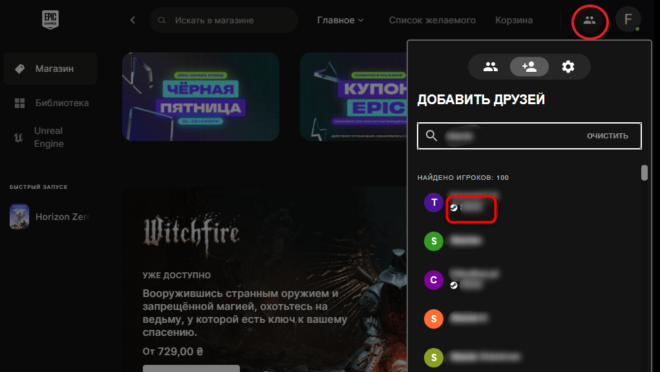Click the search magnifier in add friends field

(x=431, y=136)
